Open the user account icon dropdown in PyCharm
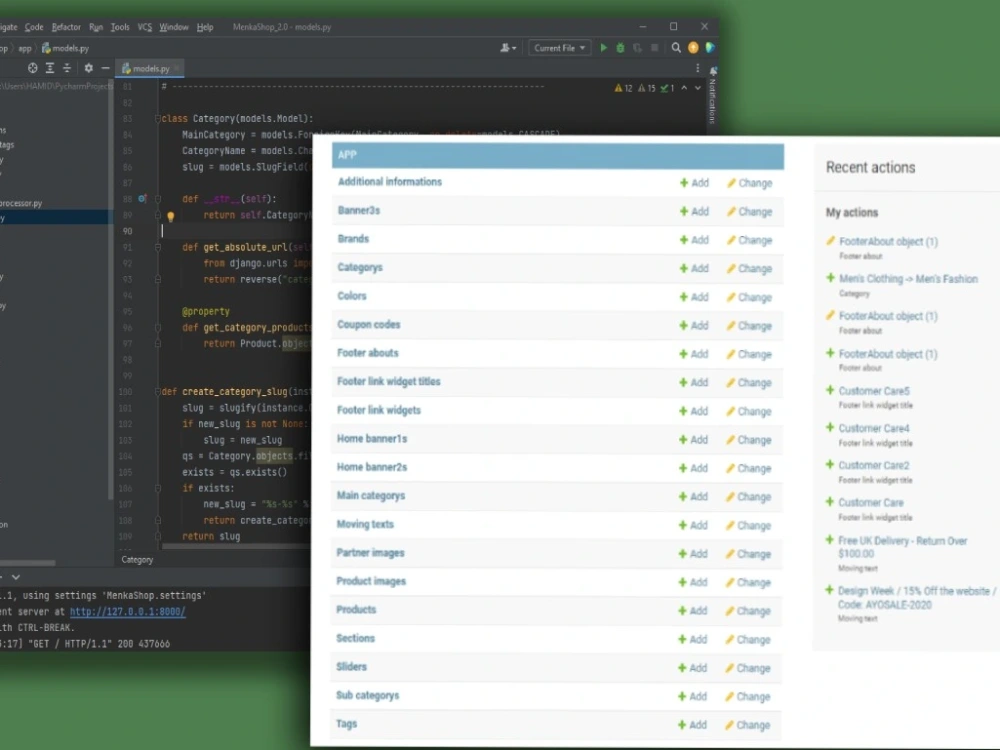1000x750 pixels. [508, 48]
